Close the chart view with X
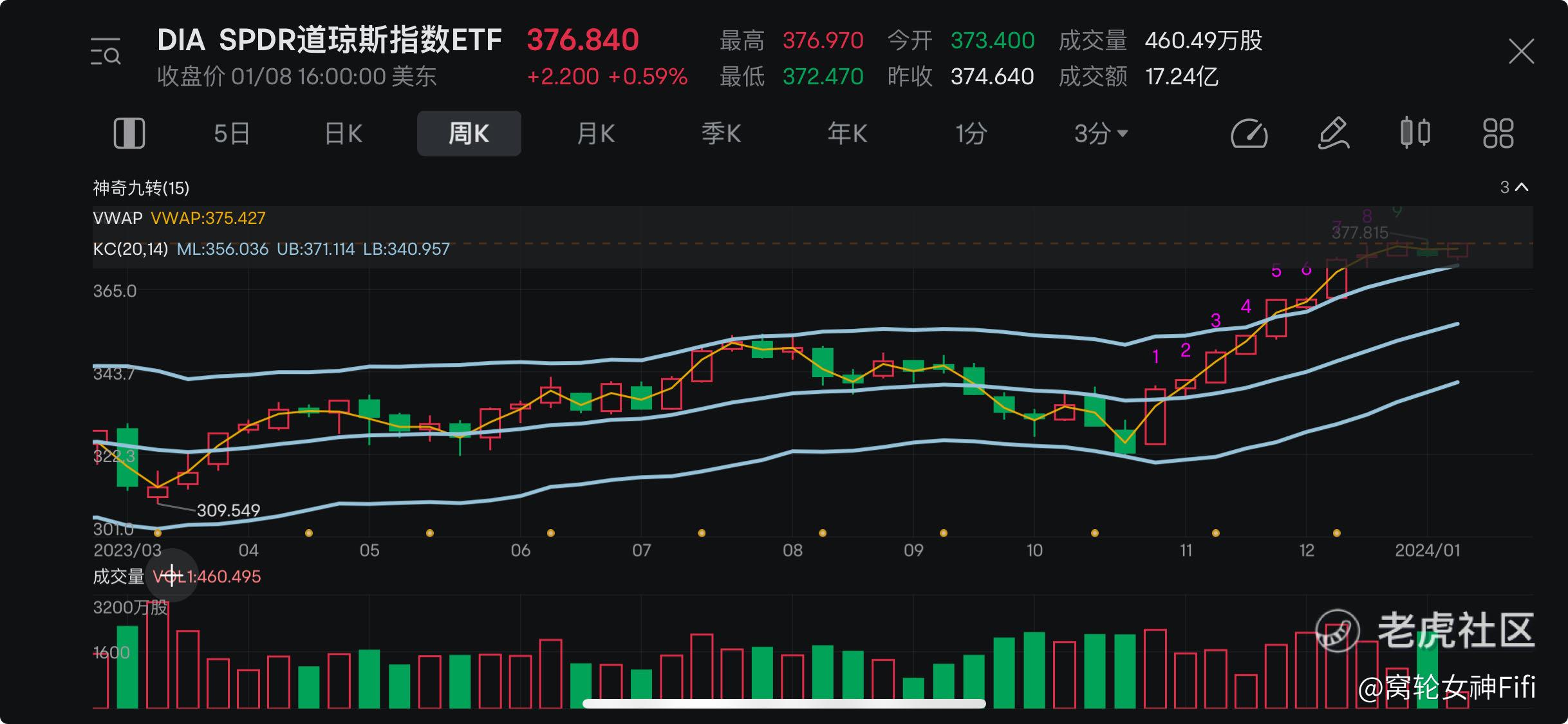Image resolution: width=1568 pixels, height=724 pixels. point(1521,51)
